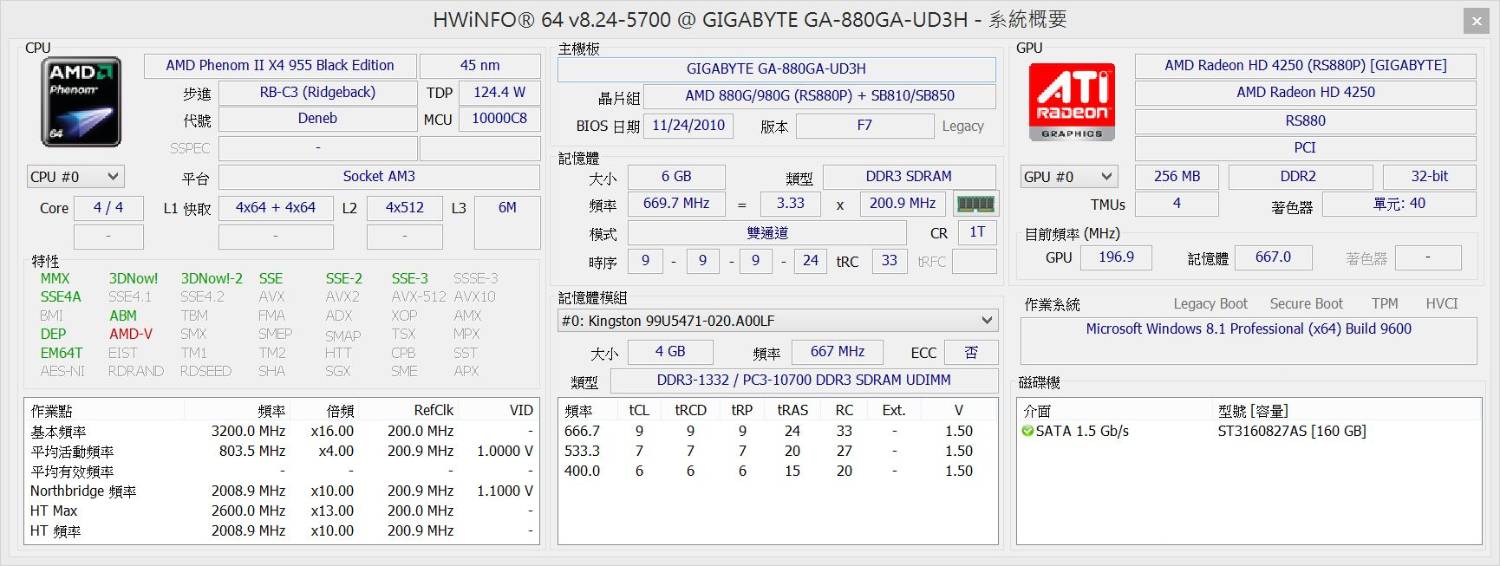This screenshot has height=566, width=1500.
Task: Click the 256 MB video memory field
Action: 1177,177
